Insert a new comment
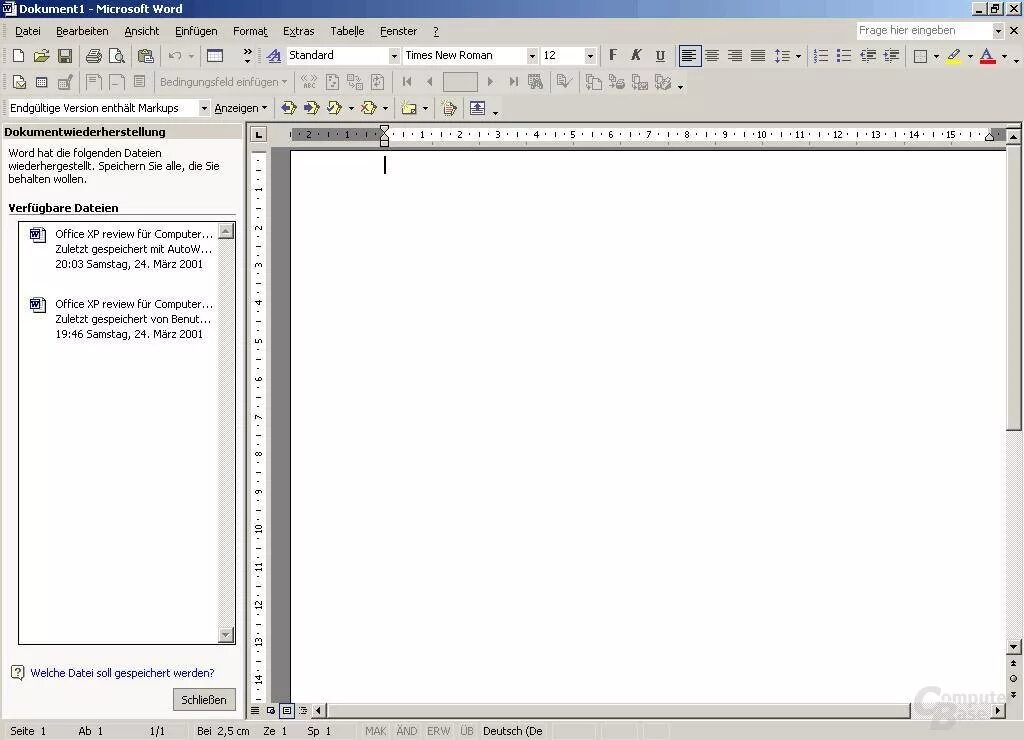This screenshot has width=1024, height=740. 409,108
